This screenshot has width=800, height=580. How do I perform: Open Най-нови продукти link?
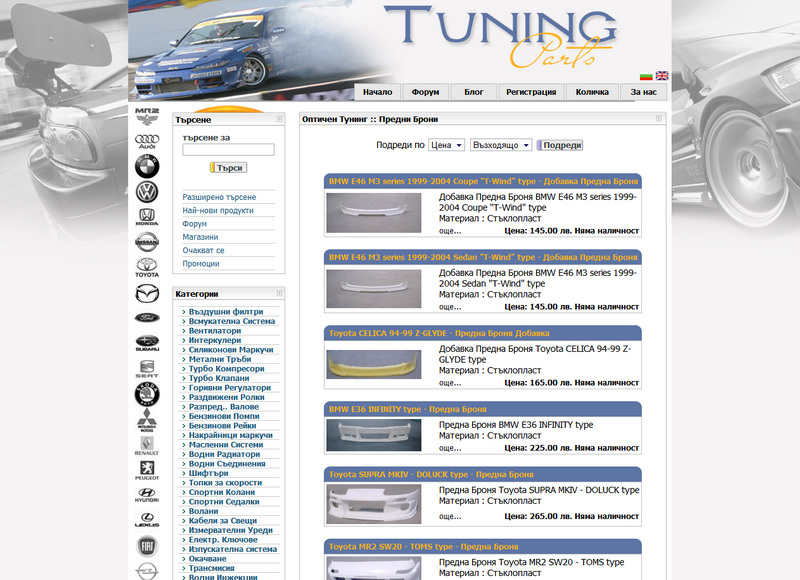tap(218, 210)
